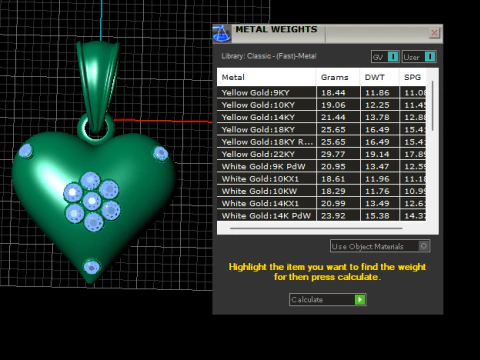The image size is (480, 360).
Task: Click the 19.06 grams cell
Action: (x=338, y=105)
